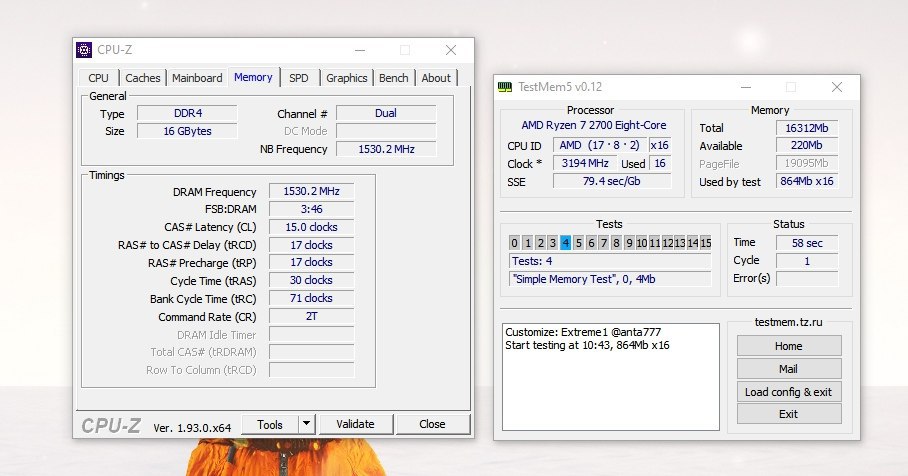Click test number 8 box
This screenshot has width=908, height=476.
pos(617,243)
